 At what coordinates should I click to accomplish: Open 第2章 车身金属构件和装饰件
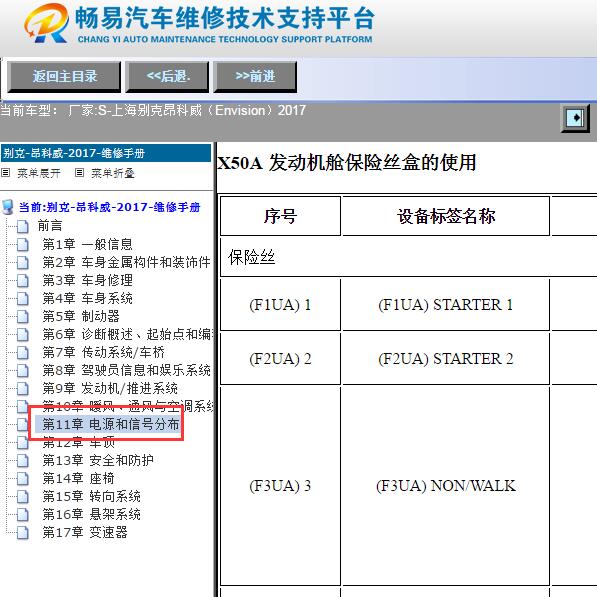point(126,262)
